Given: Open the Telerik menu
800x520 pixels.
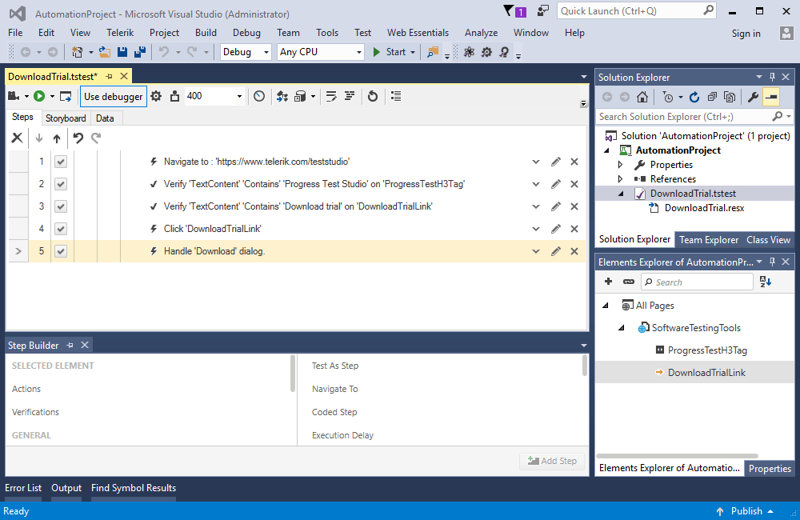Looking at the screenshot, I should pos(120,33).
